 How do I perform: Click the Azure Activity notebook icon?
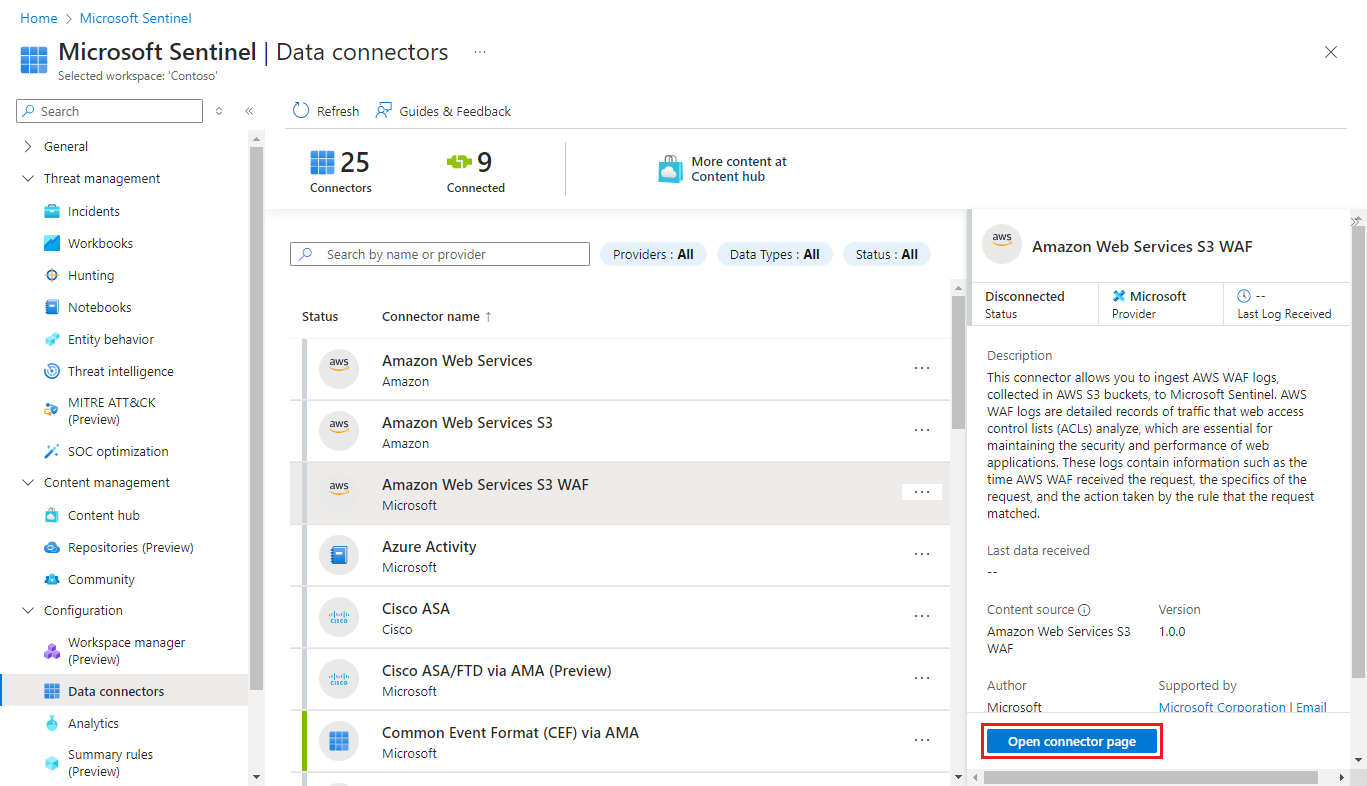click(339, 555)
